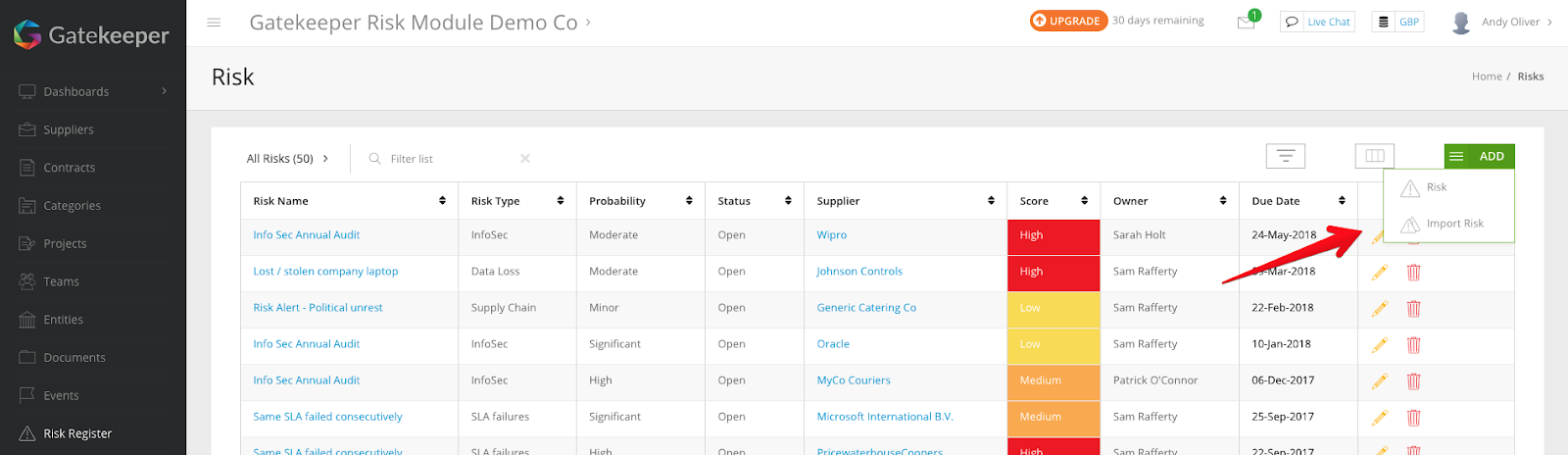This screenshot has width=1568, height=455.
Task: Click the Gatekeeper logo
Action: click(x=91, y=35)
